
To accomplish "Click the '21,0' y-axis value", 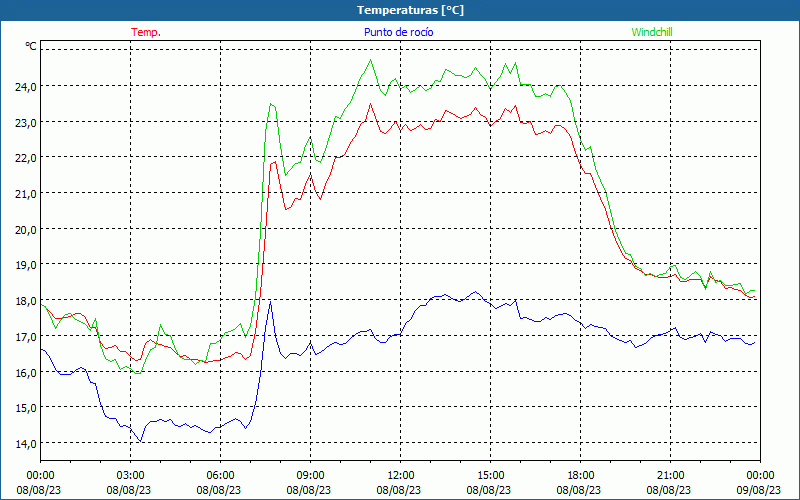I will point(26,194).
